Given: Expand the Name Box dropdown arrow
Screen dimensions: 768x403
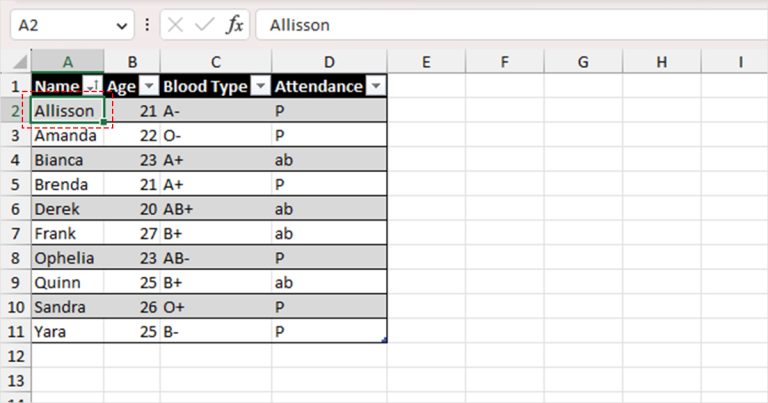Looking at the screenshot, I should click(121, 25).
